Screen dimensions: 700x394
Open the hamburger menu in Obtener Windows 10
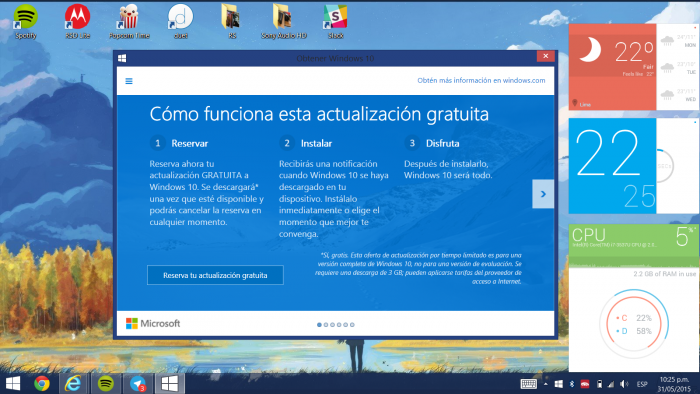pos(129,81)
